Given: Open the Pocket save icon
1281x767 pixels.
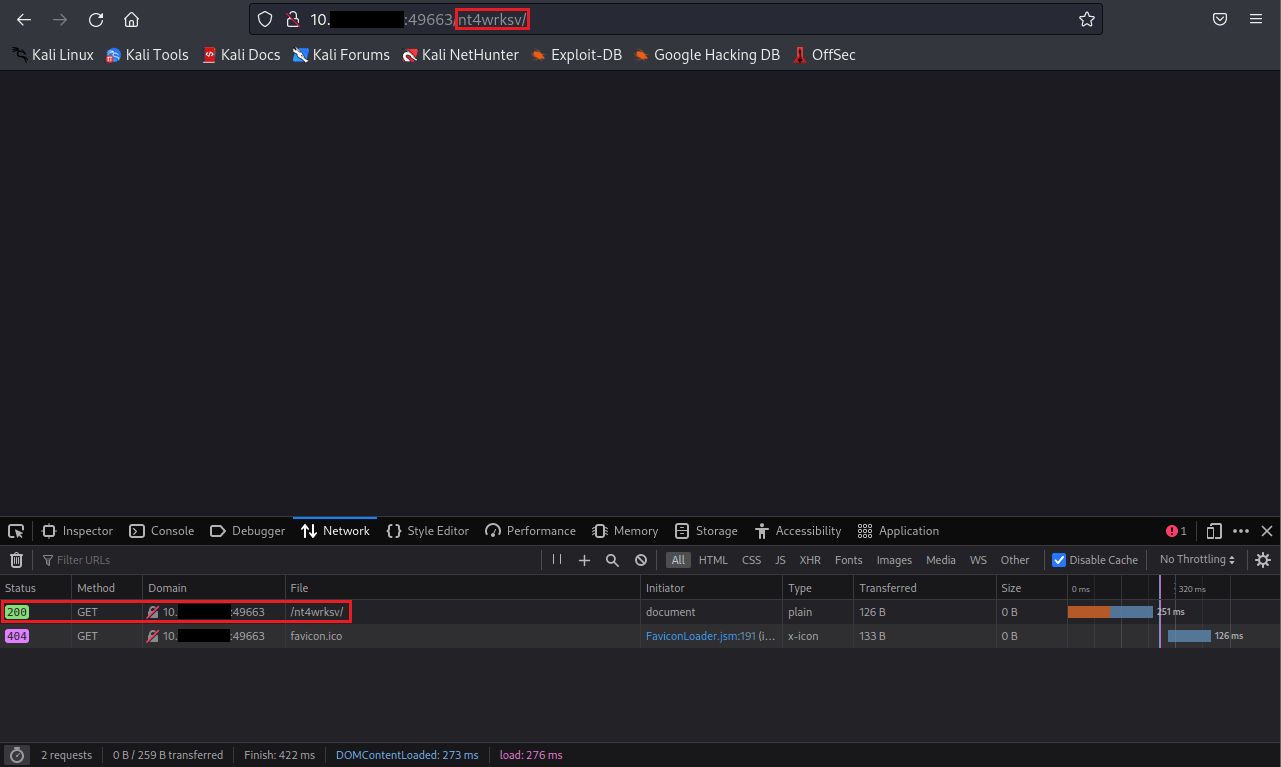Looking at the screenshot, I should pyautogui.click(x=1220, y=19).
